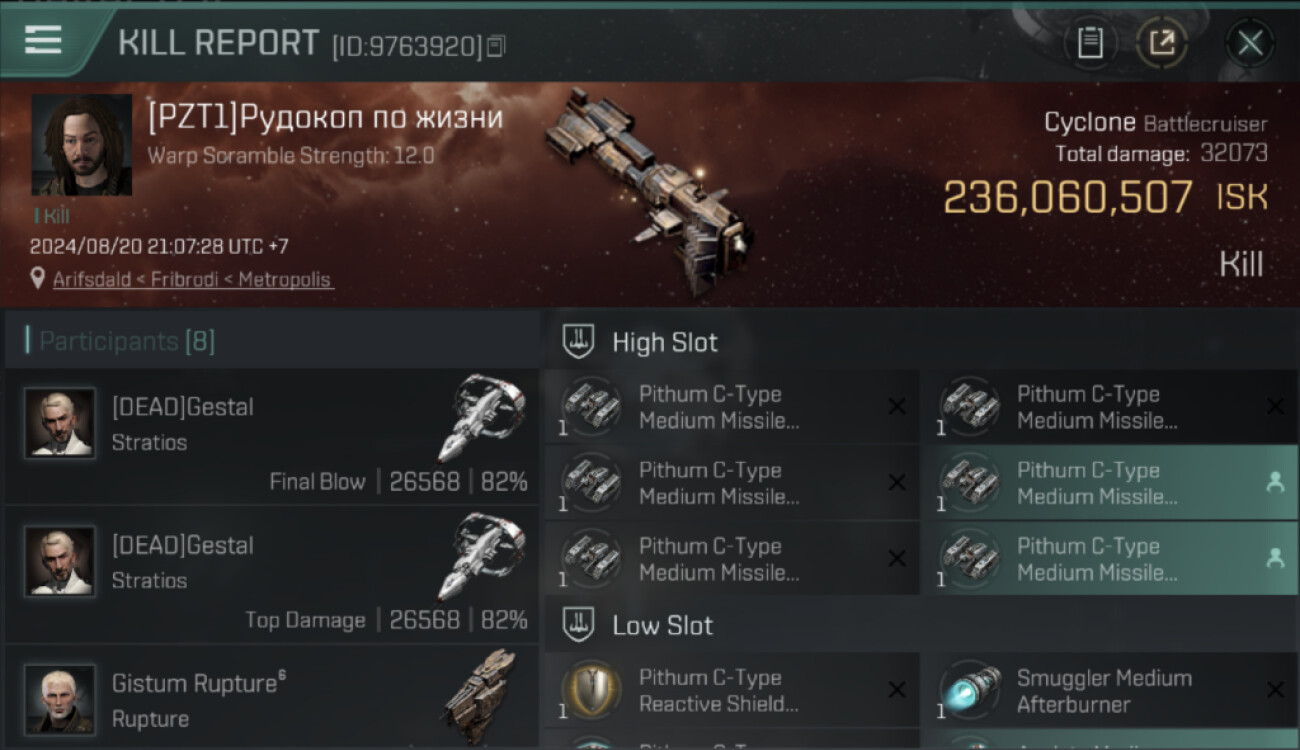
Task: Click X beside Smuggler Medium Afterburner
Action: 1275,690
